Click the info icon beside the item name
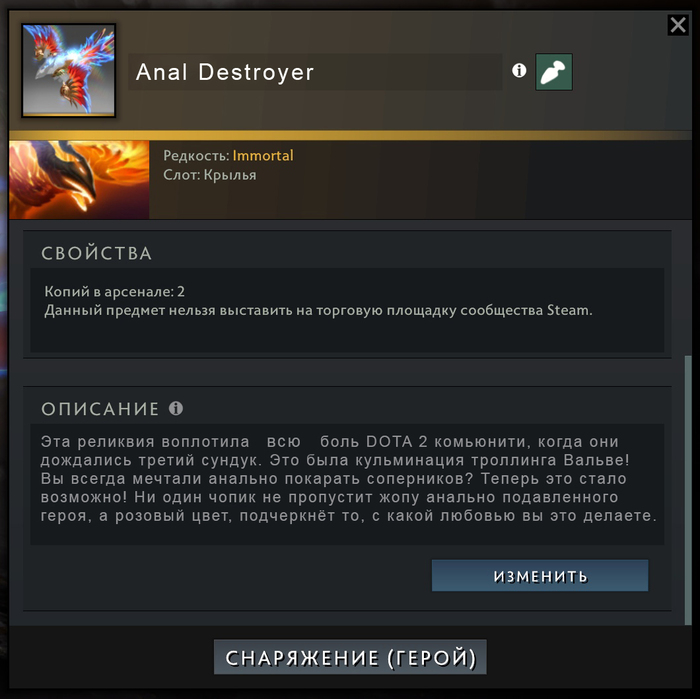The height and width of the screenshot is (699, 700). click(x=519, y=71)
